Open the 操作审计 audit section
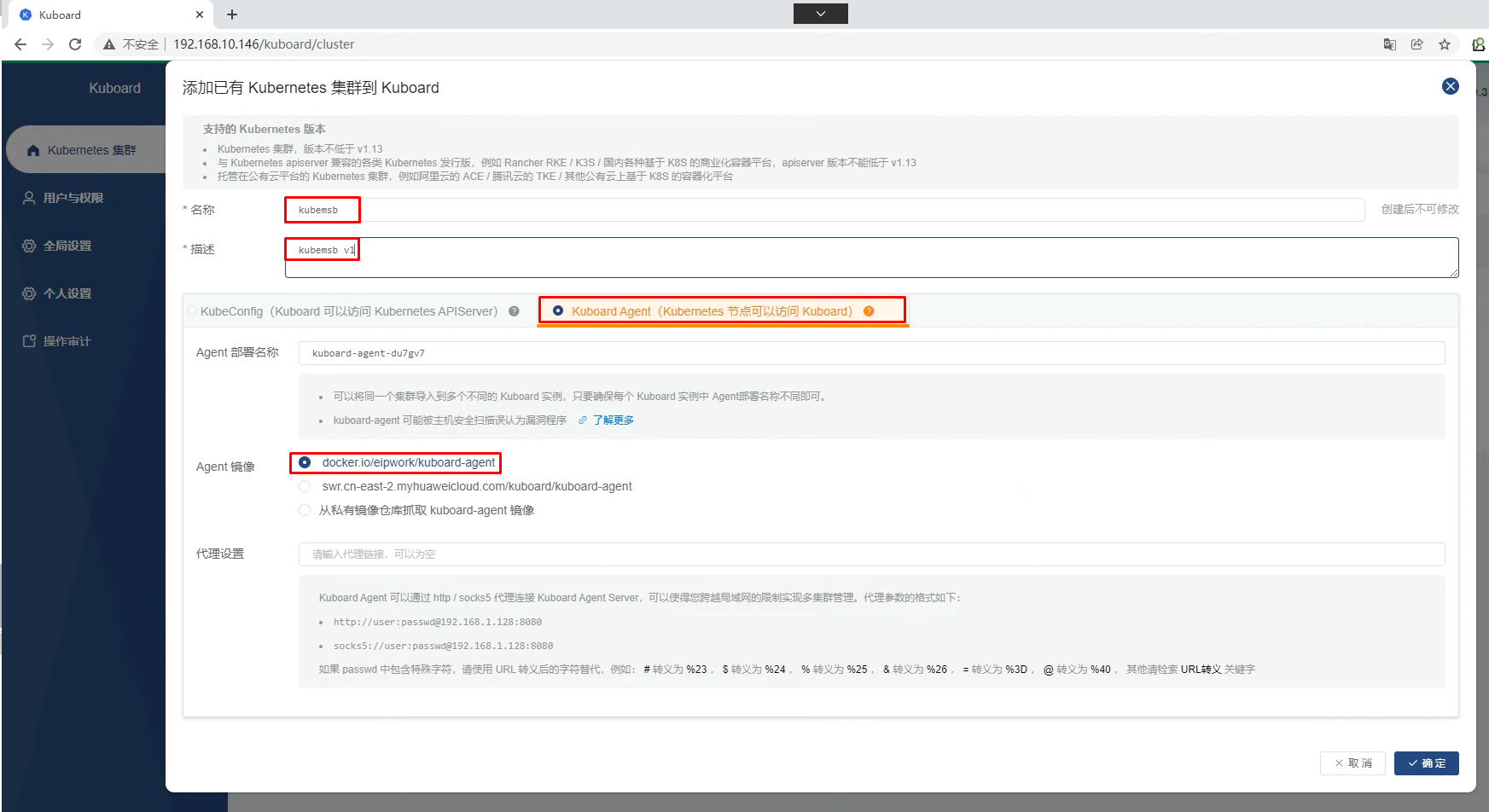 point(66,340)
